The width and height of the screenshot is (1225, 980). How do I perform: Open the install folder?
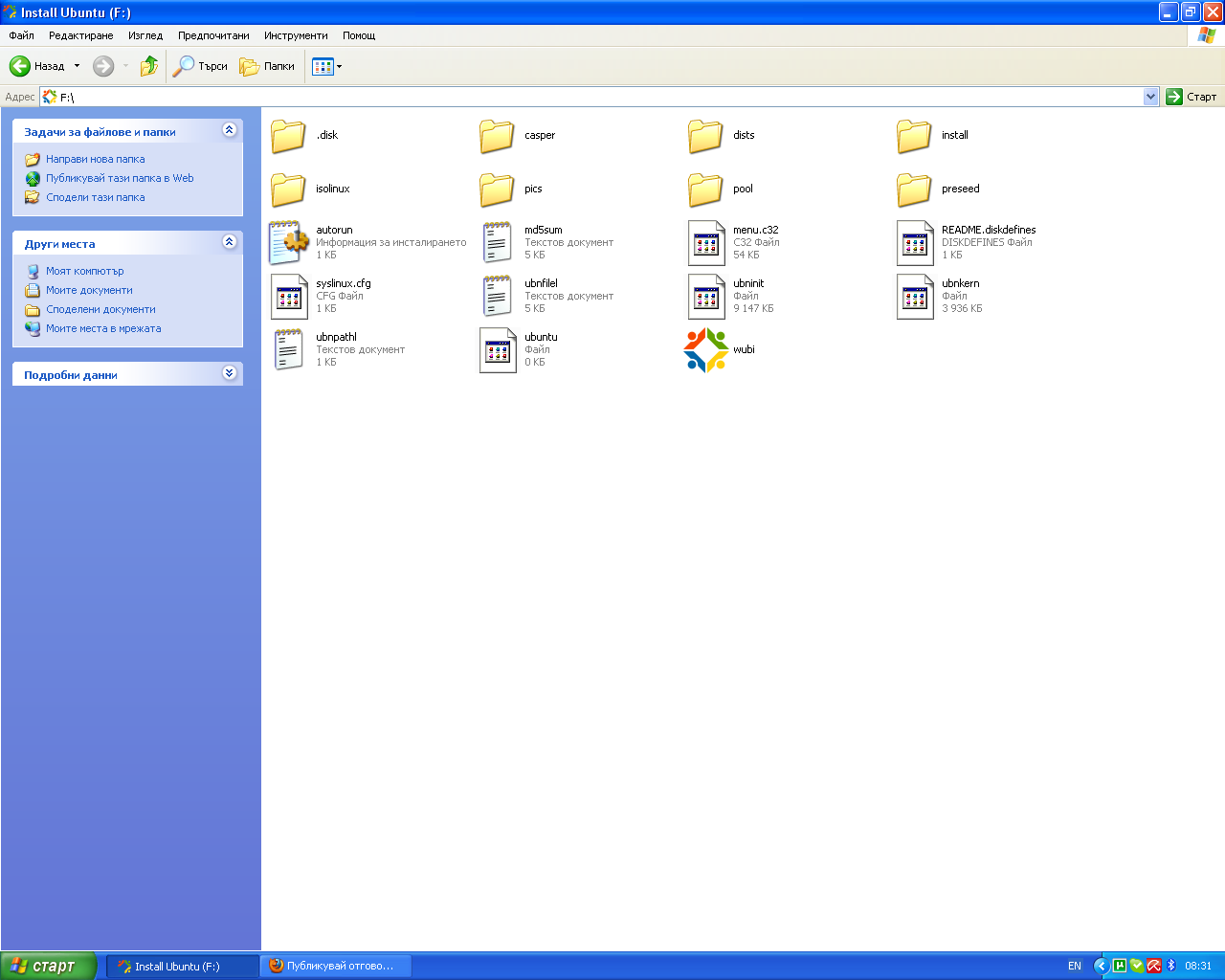932,136
